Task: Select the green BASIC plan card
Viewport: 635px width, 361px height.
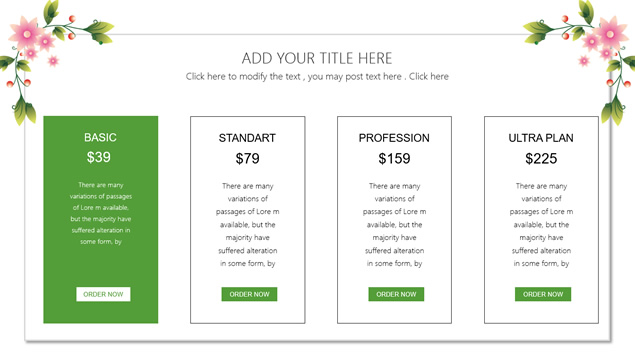Action: point(101,220)
